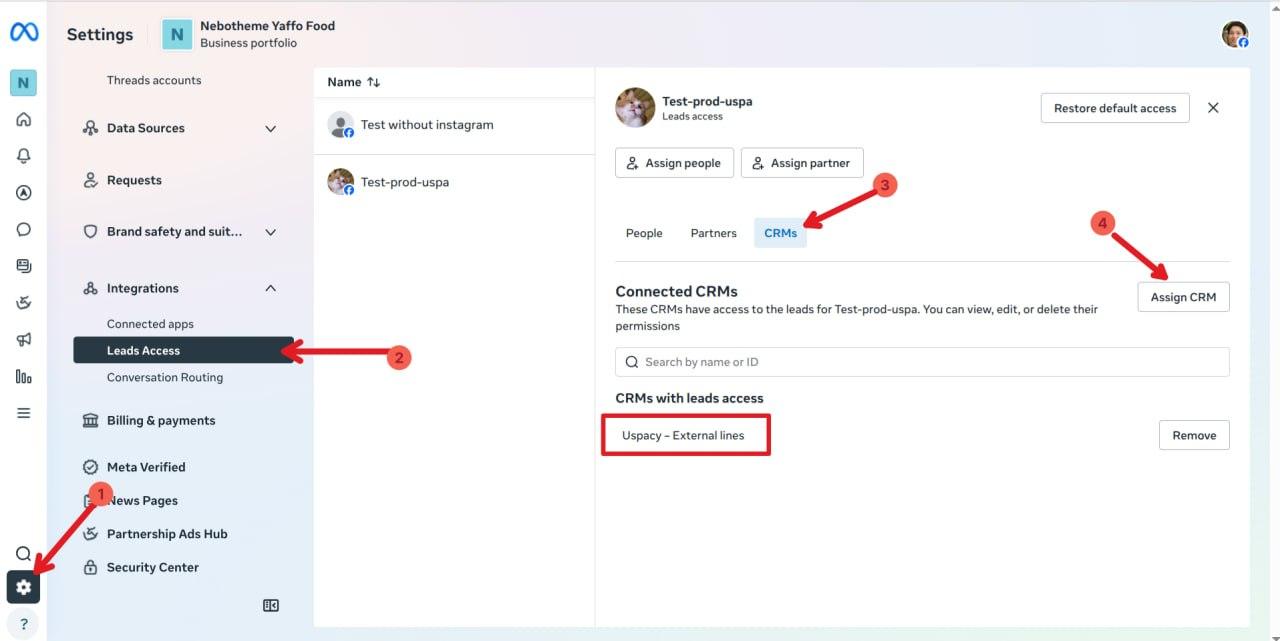1280x641 pixels.
Task: Open the megaphone ads icon
Action: click(24, 340)
